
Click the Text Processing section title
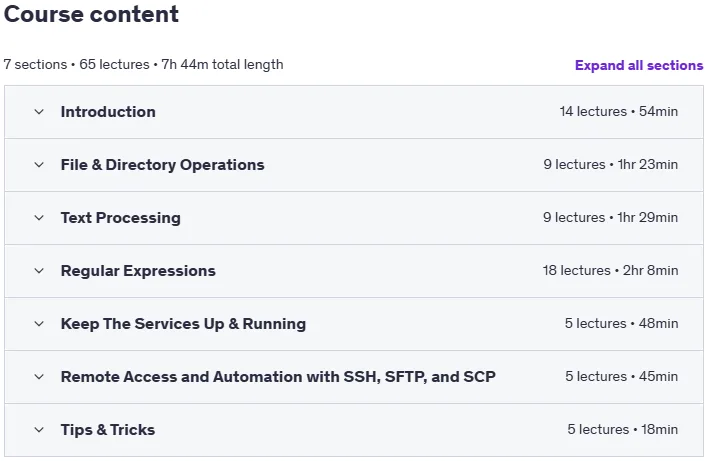pyautogui.click(x=121, y=218)
